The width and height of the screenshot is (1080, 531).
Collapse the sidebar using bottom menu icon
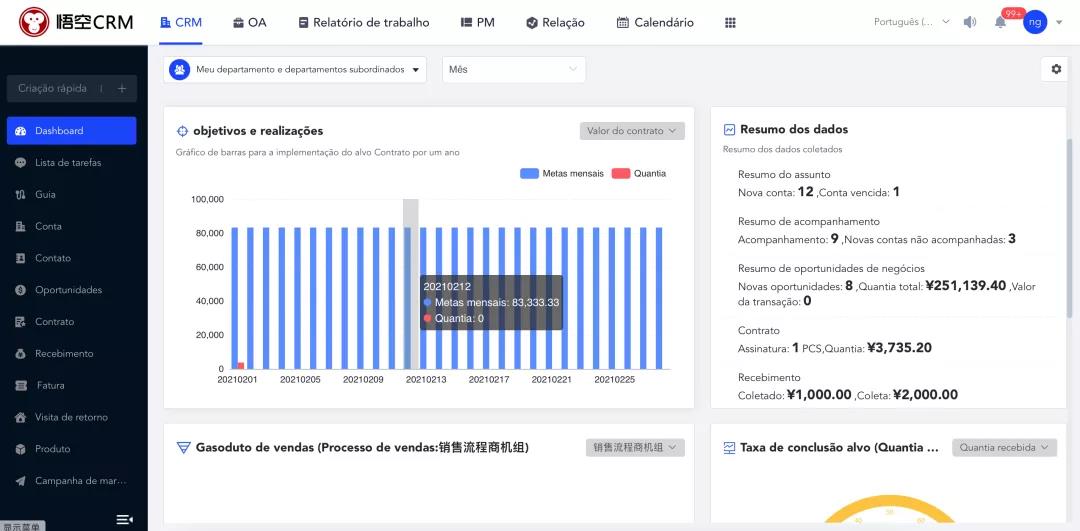125,519
